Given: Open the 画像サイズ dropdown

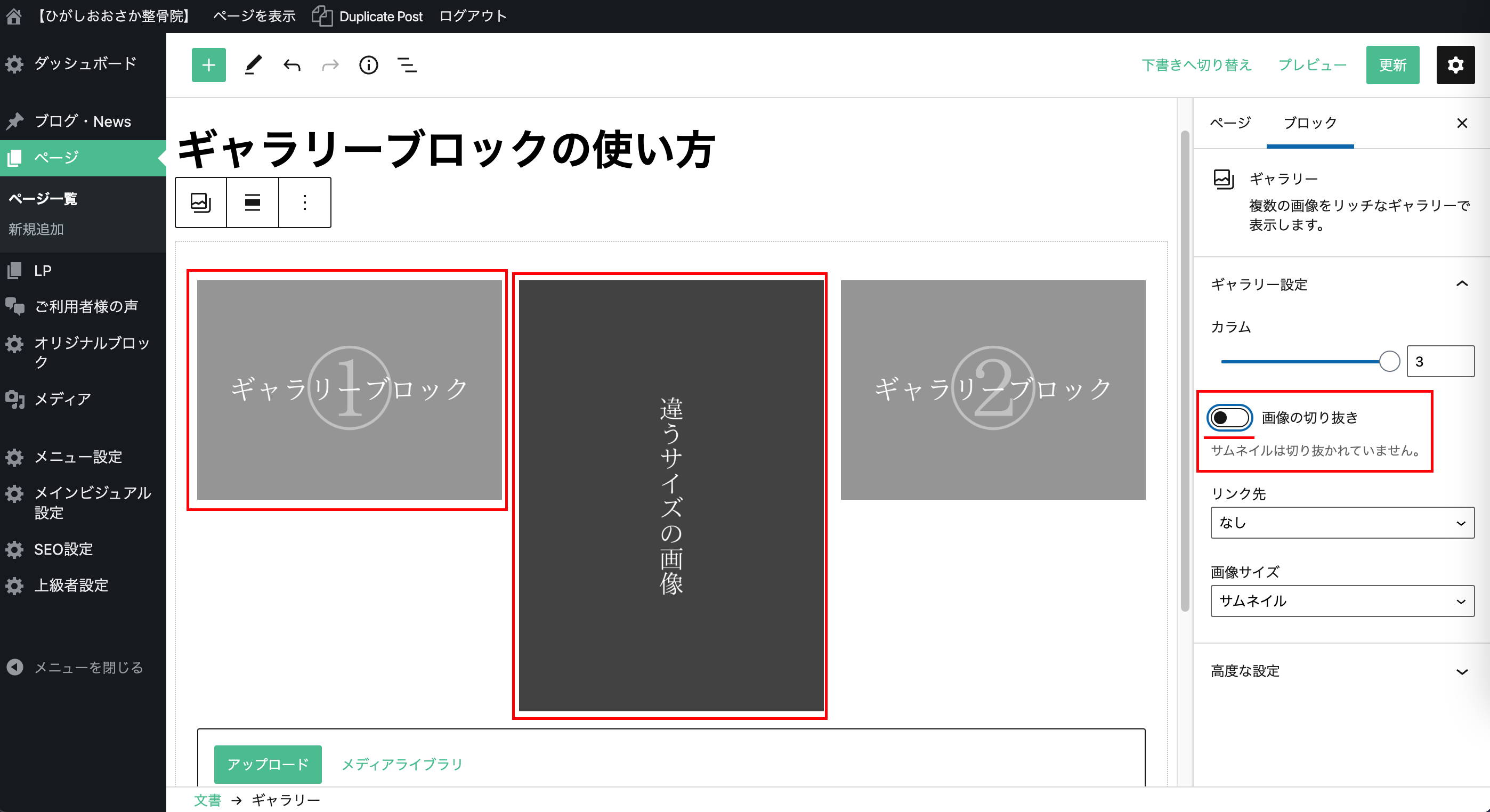Looking at the screenshot, I should (x=1341, y=601).
